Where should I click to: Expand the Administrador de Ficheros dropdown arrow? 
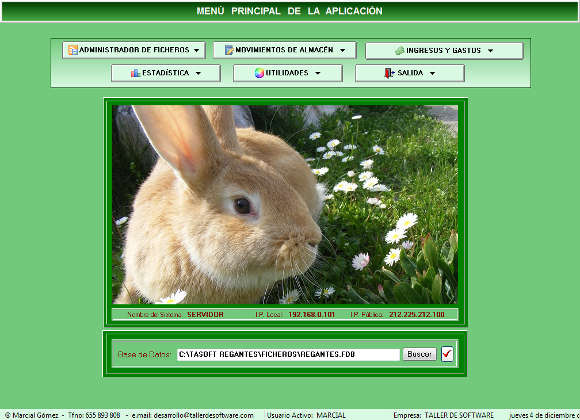196,50
